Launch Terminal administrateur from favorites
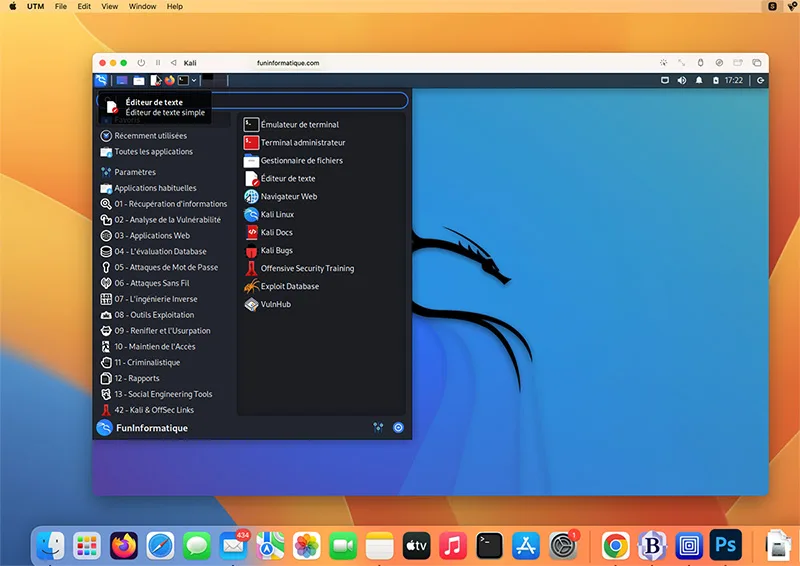The width and height of the screenshot is (800, 566). point(321,142)
